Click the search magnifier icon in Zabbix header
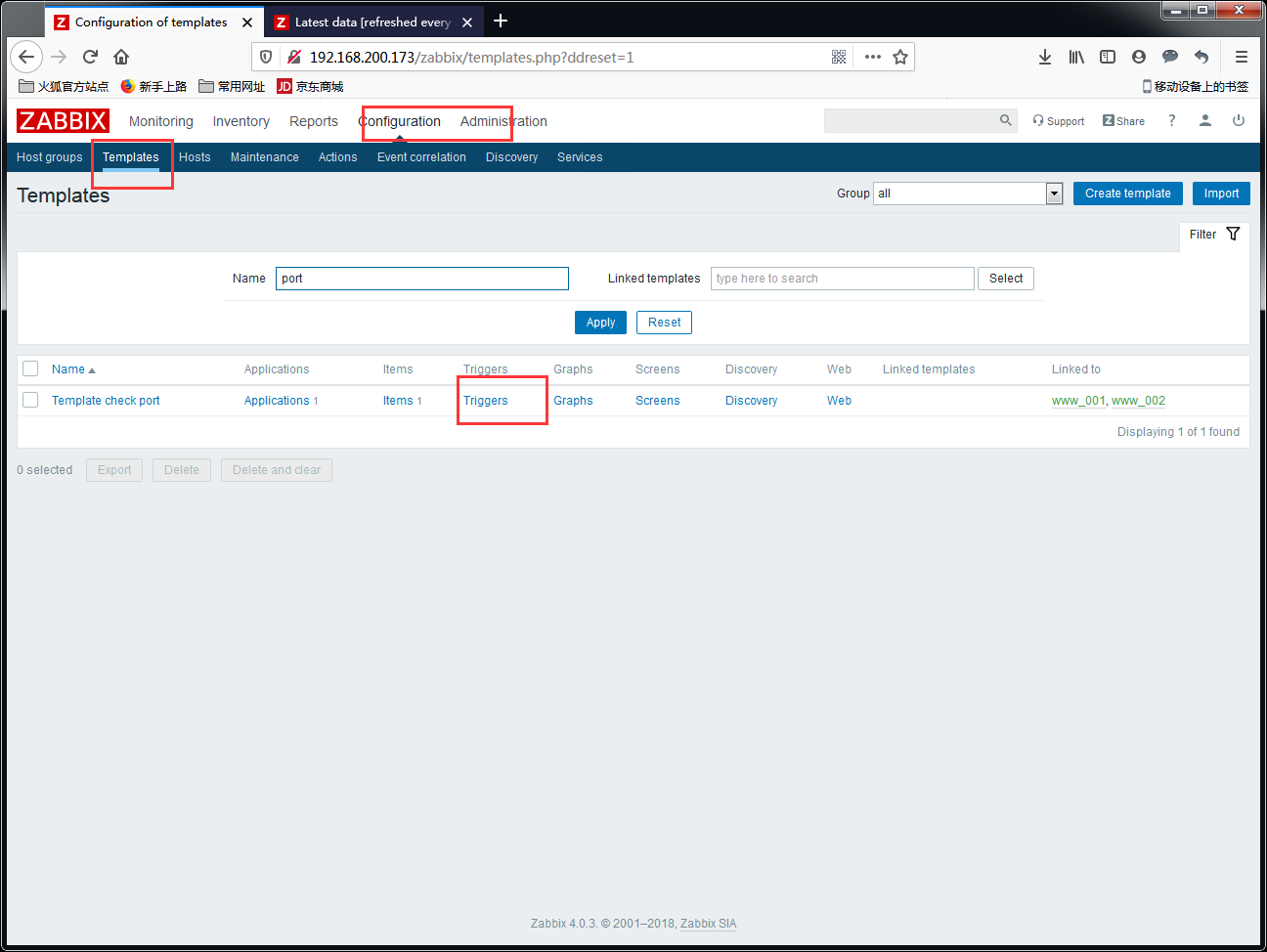The height and width of the screenshot is (952, 1267). click(1006, 120)
